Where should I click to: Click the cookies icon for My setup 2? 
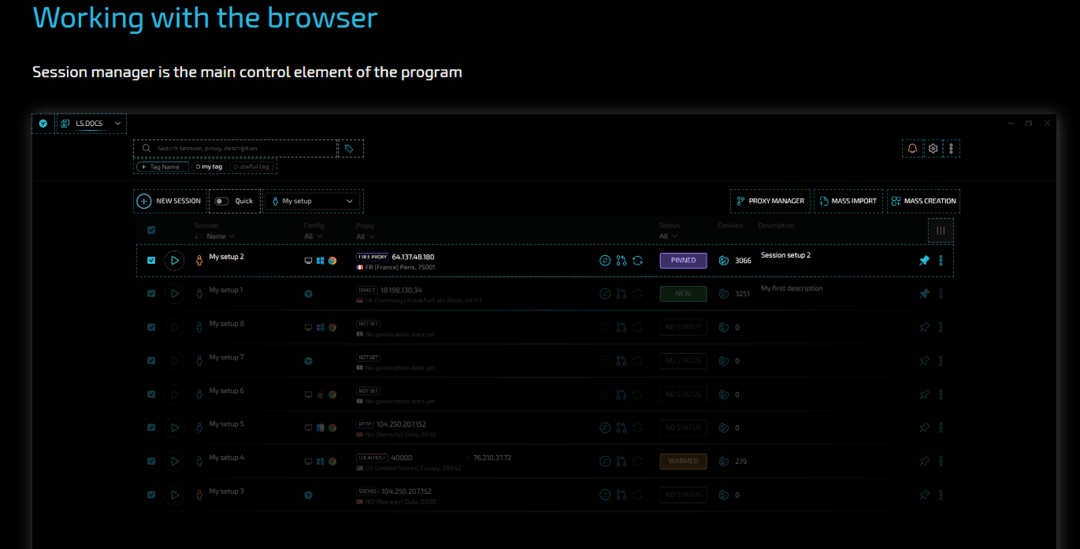724,260
